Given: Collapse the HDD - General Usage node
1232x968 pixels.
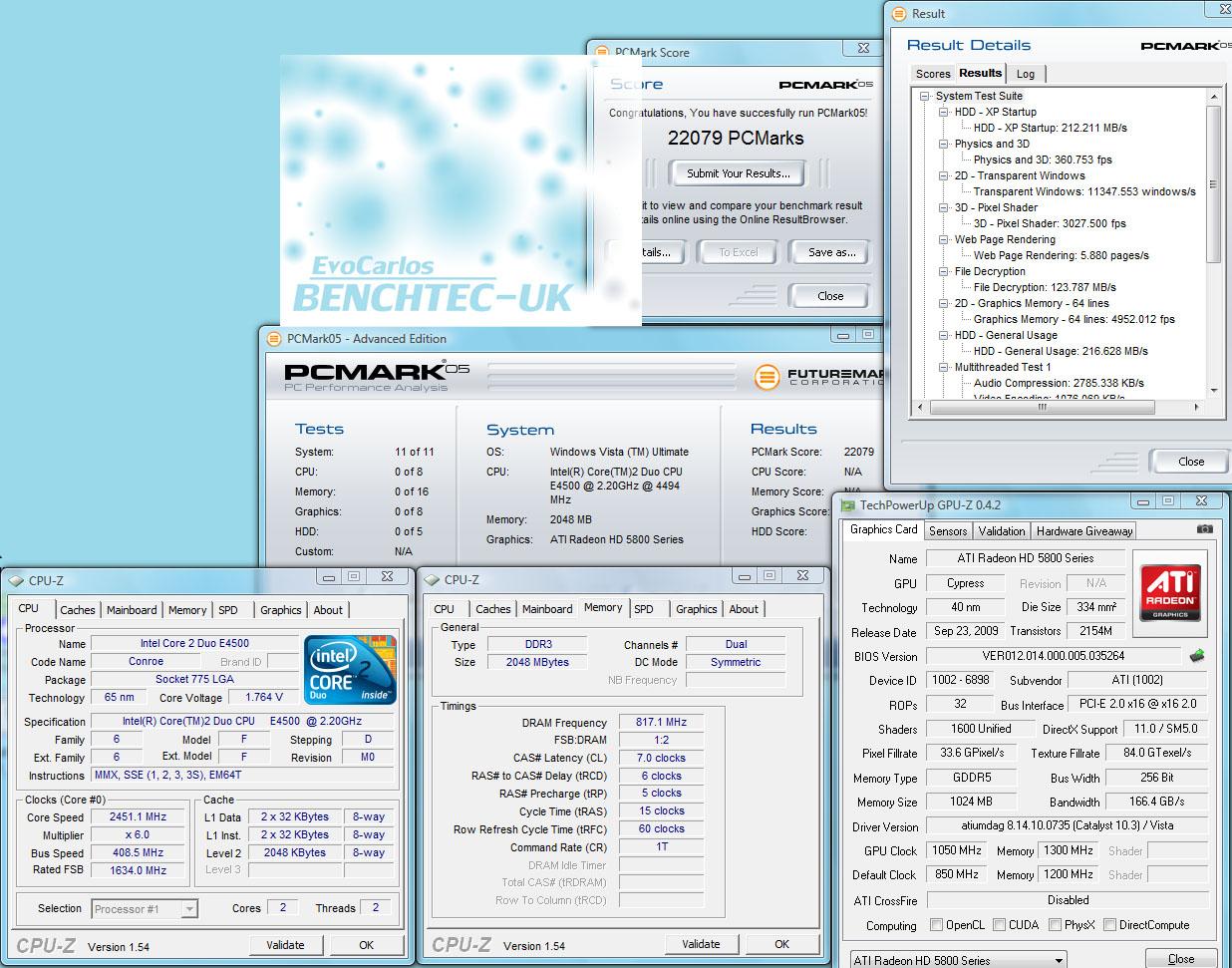Looking at the screenshot, I should (944, 336).
